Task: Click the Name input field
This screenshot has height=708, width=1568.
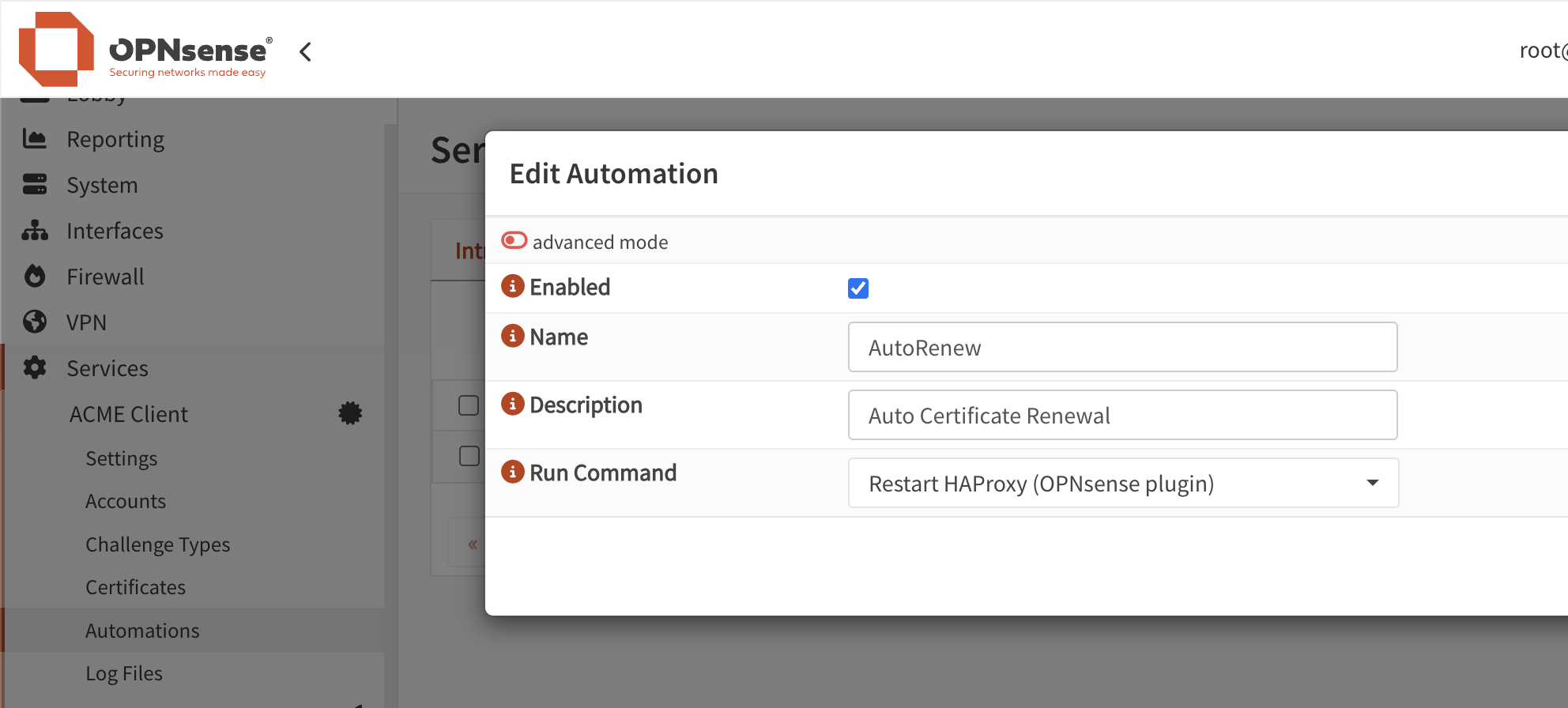Action: coord(1122,347)
